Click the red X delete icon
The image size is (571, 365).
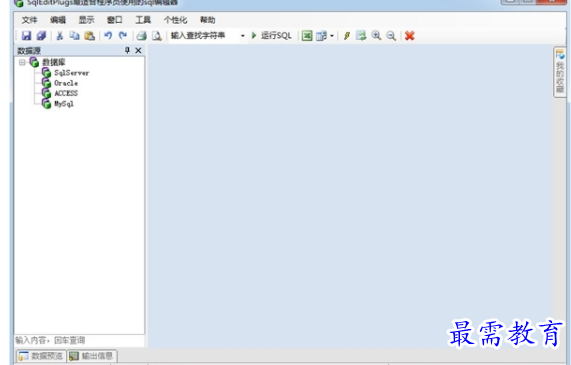coord(410,36)
